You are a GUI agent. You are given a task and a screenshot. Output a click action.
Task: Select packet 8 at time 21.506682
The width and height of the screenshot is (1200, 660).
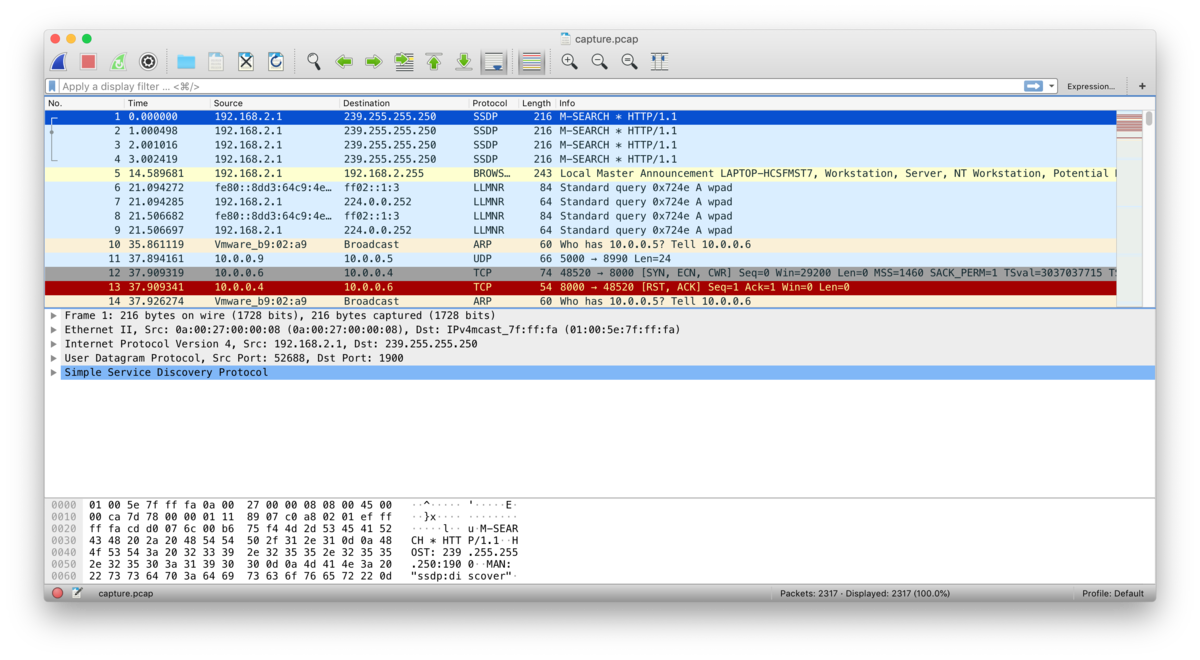580,216
